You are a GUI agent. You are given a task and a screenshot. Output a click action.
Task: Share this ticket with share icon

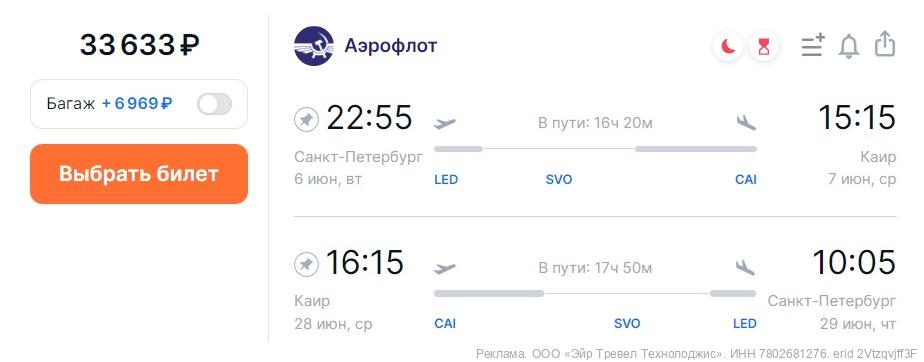(885, 45)
